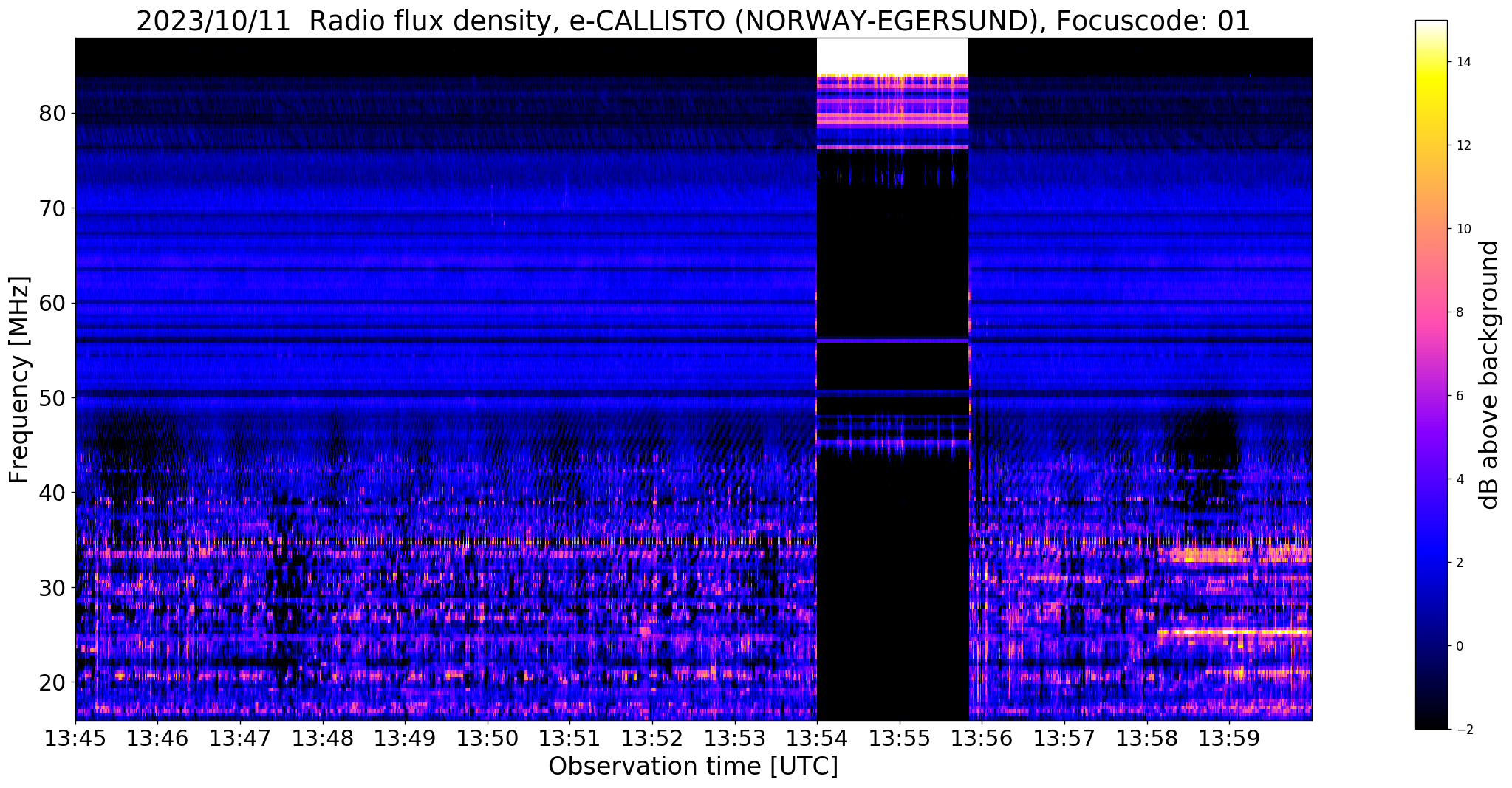
Task: Click the 13:51 time tick label
Action: coord(569,739)
